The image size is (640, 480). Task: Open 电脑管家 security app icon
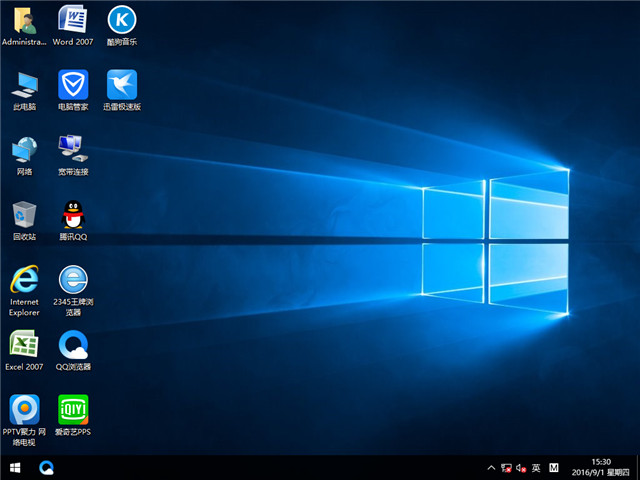coord(72,85)
